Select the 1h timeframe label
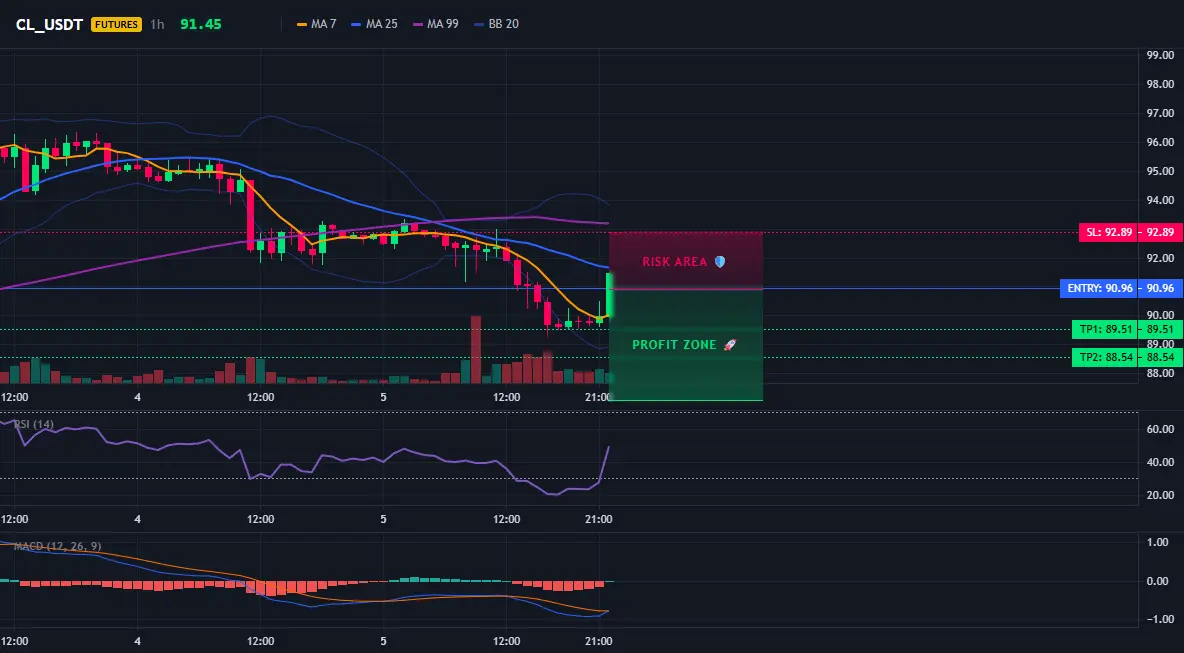The width and height of the screenshot is (1184, 653). (x=157, y=24)
